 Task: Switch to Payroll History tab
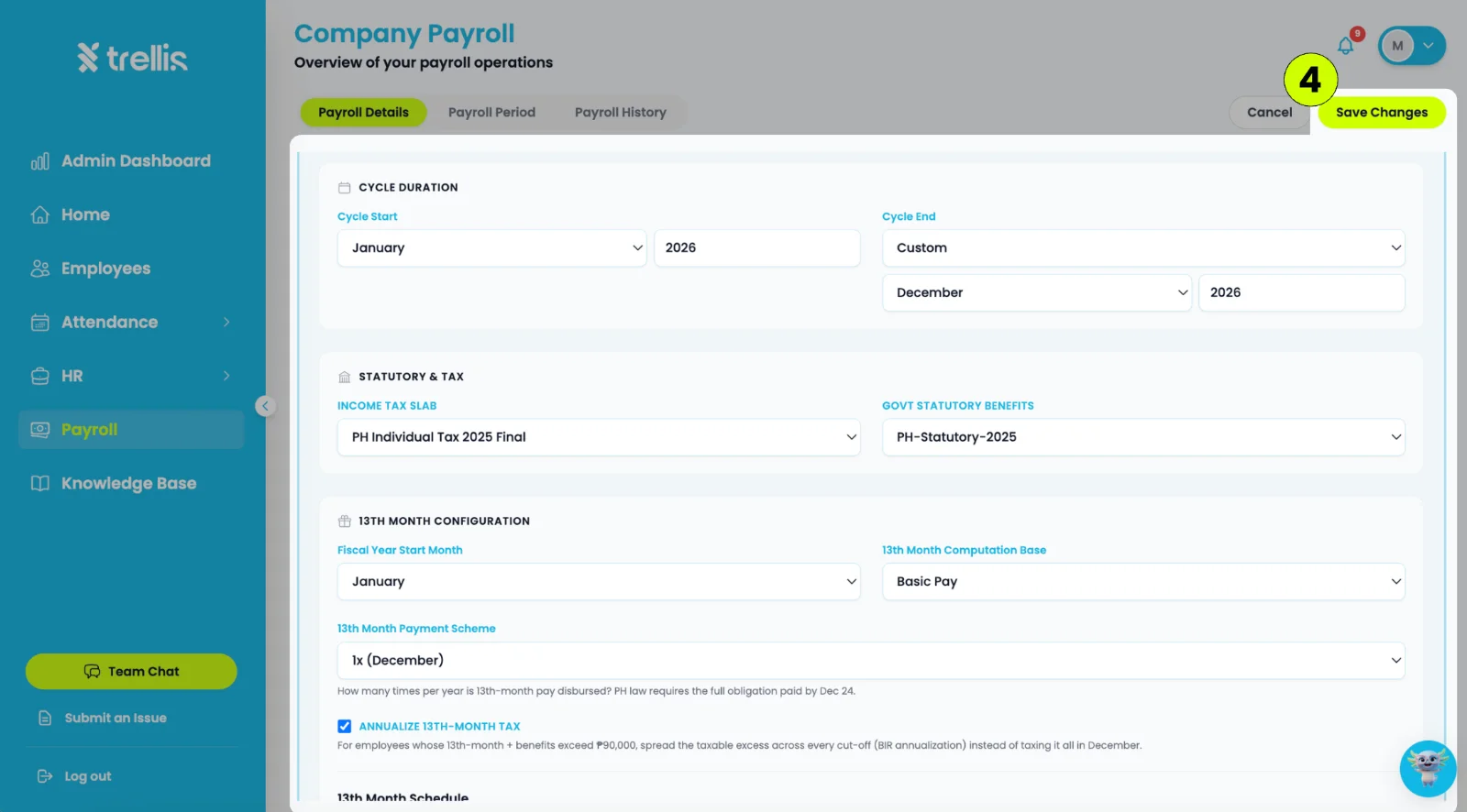point(621,113)
